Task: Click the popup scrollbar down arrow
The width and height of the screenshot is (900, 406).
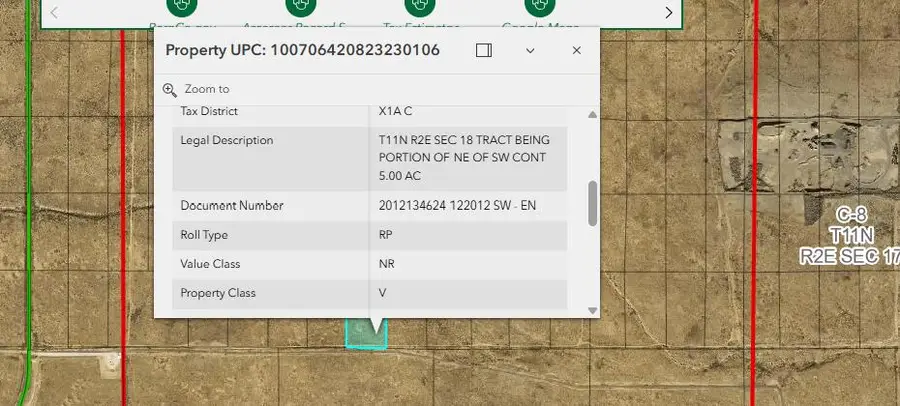Action: [x=592, y=311]
